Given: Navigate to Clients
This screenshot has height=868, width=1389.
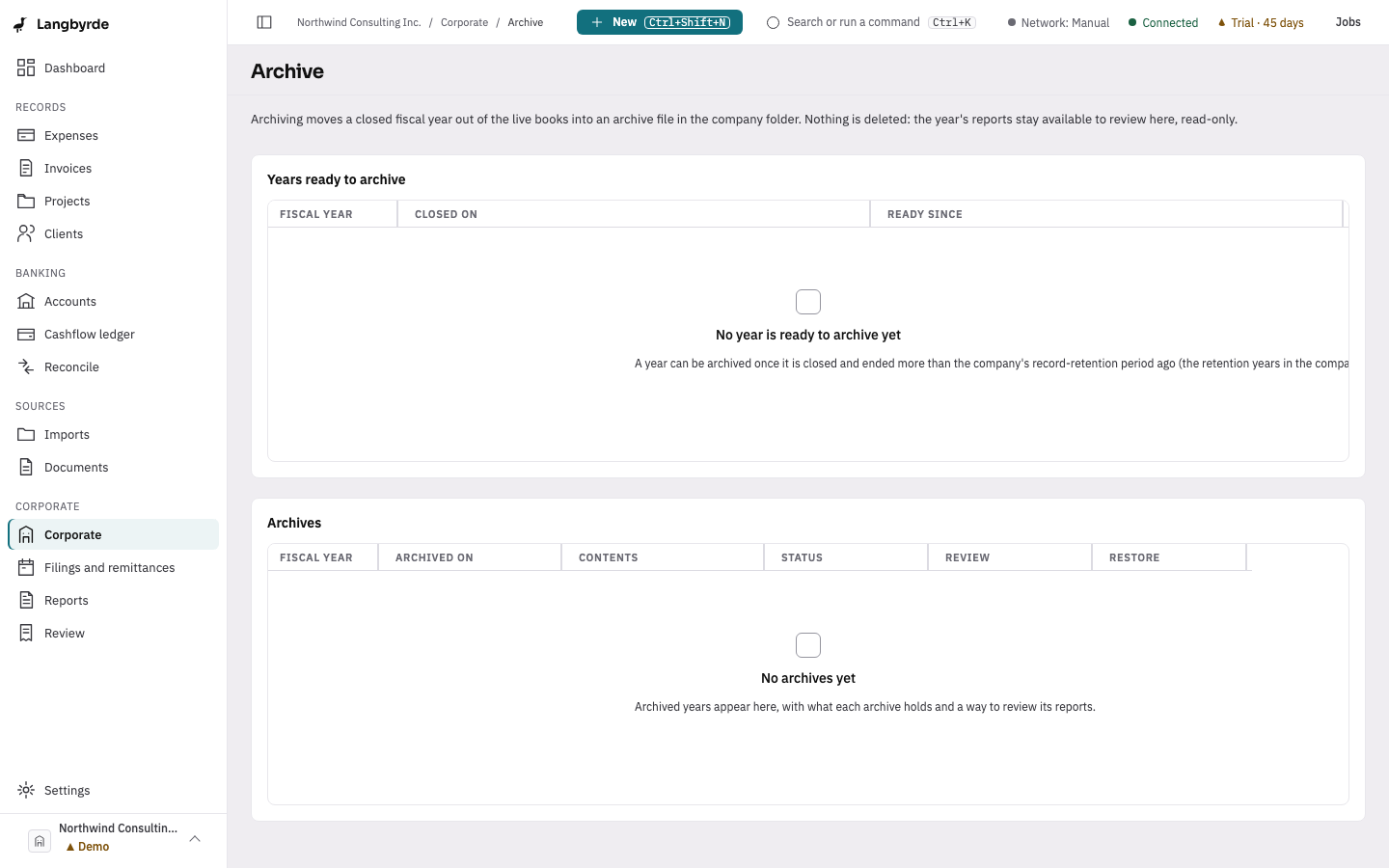Looking at the screenshot, I should (113, 233).
